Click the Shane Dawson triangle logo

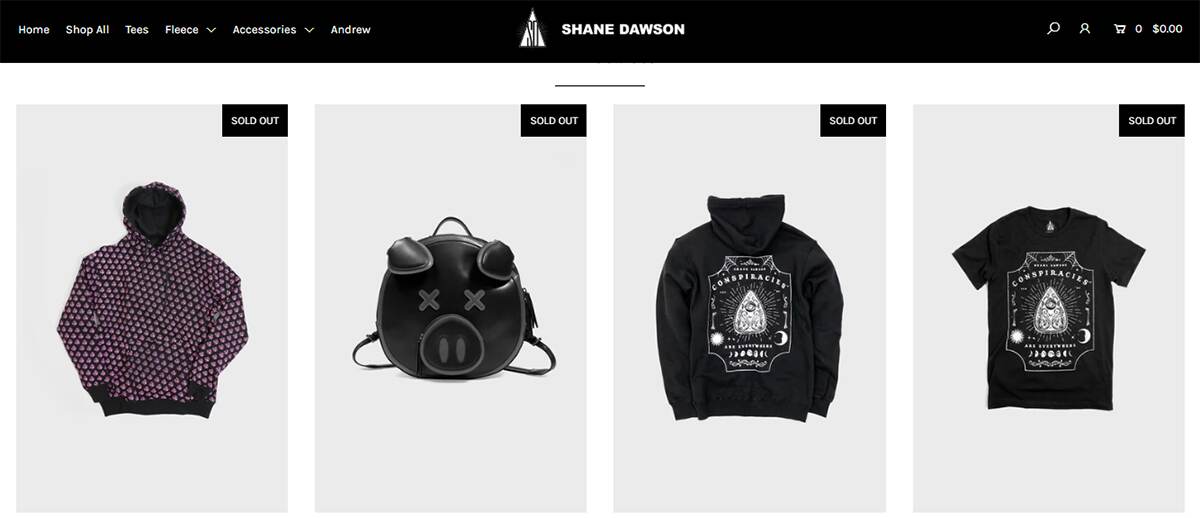(x=532, y=28)
